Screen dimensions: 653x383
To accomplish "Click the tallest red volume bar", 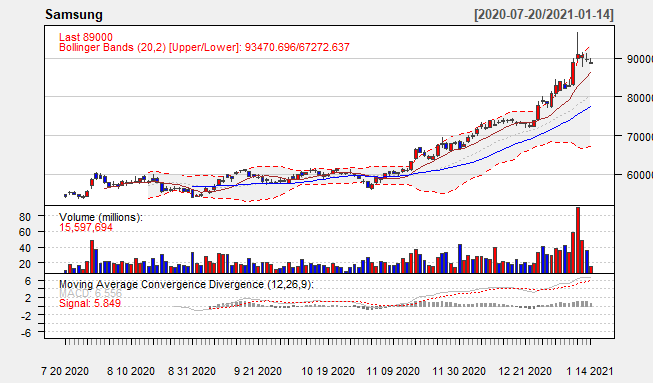I will coord(578,240).
